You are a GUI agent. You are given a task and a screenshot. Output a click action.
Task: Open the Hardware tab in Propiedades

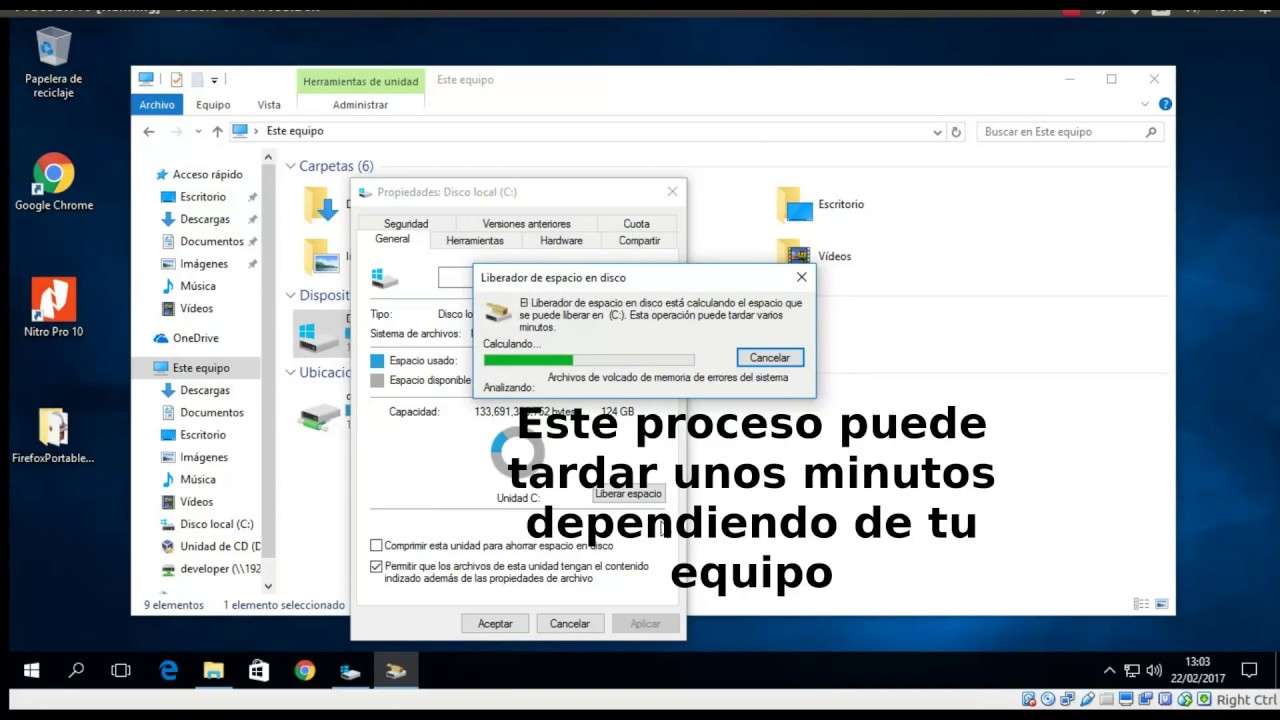pyautogui.click(x=561, y=240)
